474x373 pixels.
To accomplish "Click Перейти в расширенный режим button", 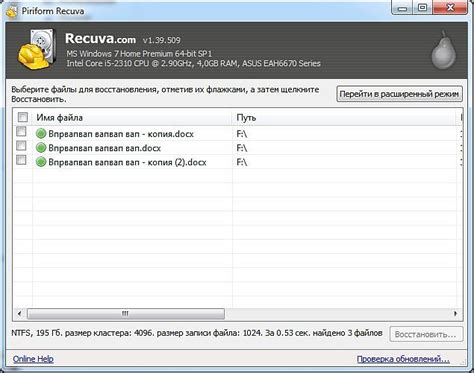I will pyautogui.click(x=399, y=94).
